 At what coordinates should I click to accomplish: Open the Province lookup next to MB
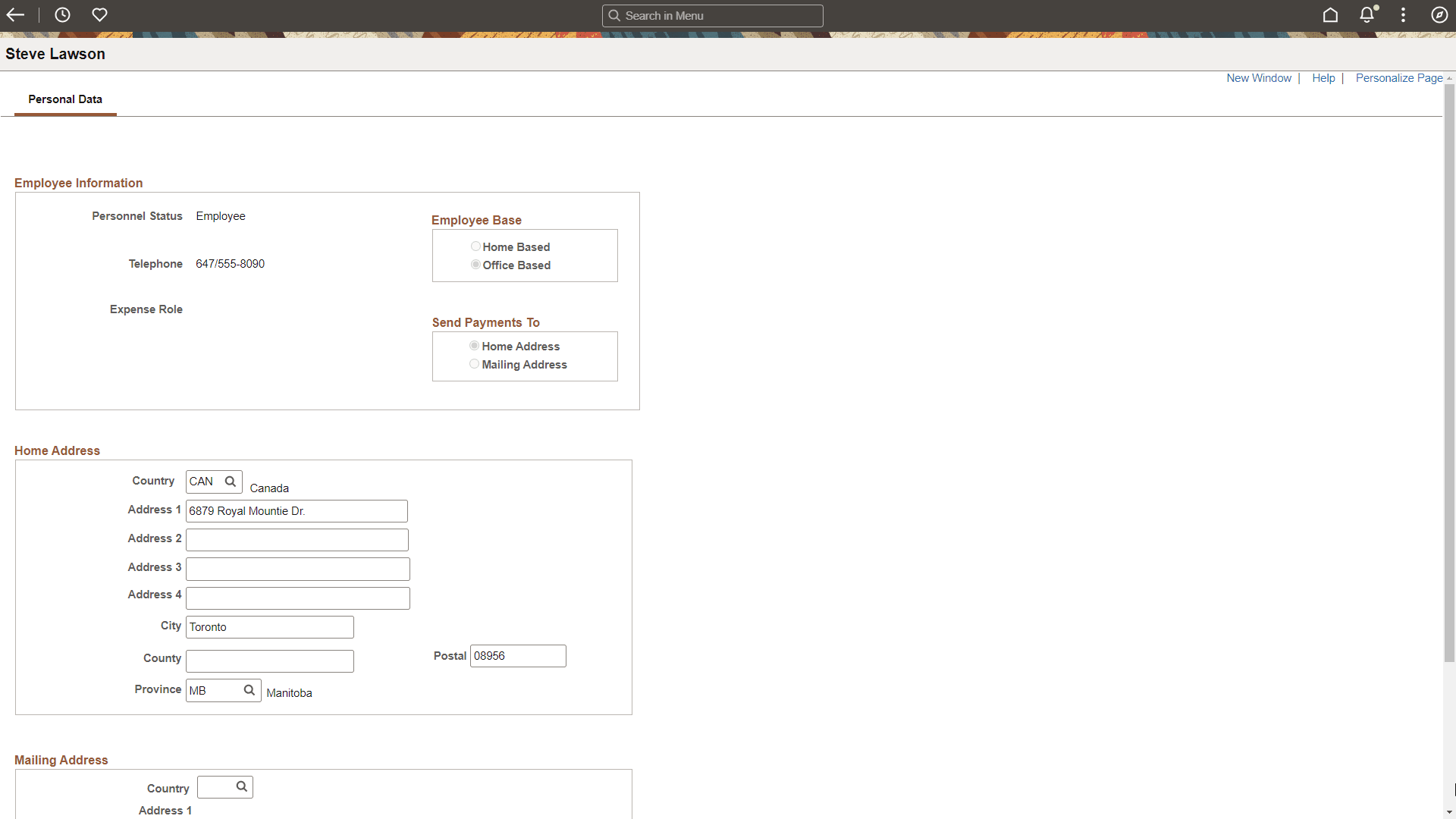(x=249, y=690)
